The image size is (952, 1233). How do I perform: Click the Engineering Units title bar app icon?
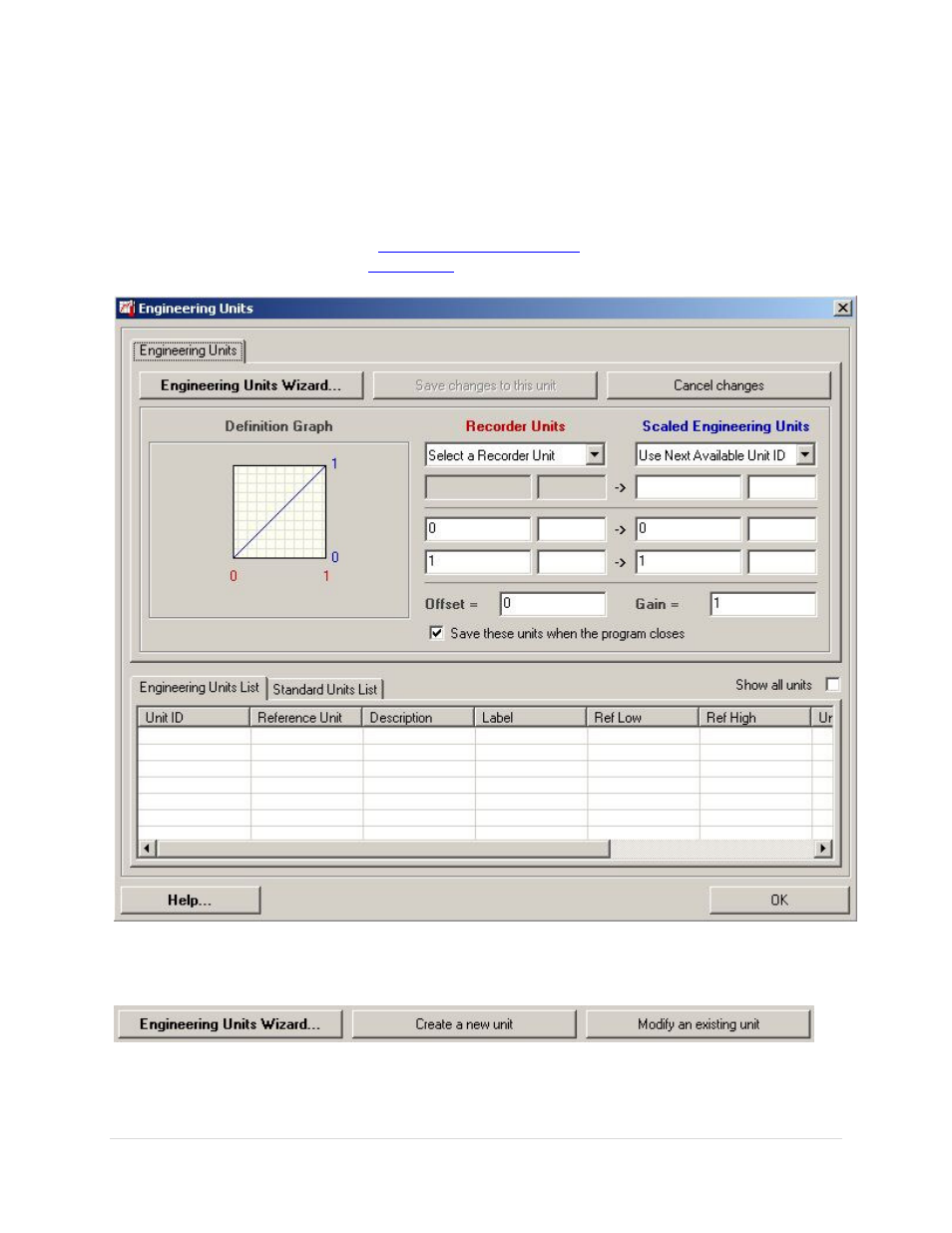pyautogui.click(x=127, y=308)
